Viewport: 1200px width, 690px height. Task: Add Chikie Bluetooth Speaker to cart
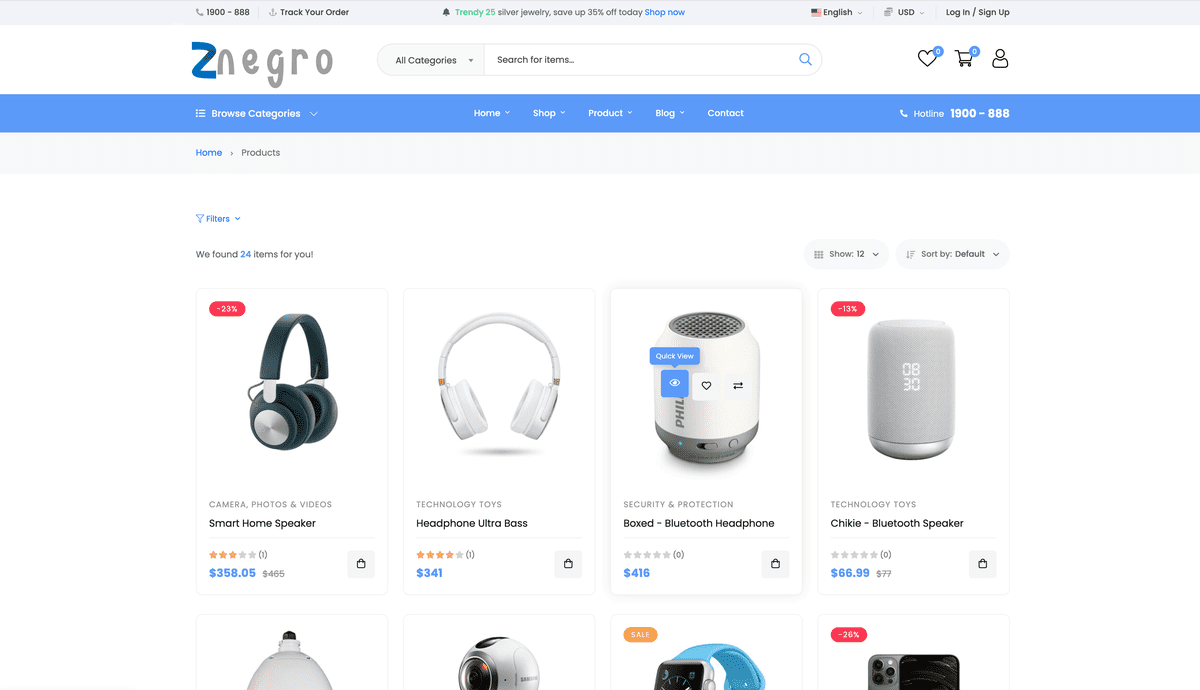[x=983, y=564]
